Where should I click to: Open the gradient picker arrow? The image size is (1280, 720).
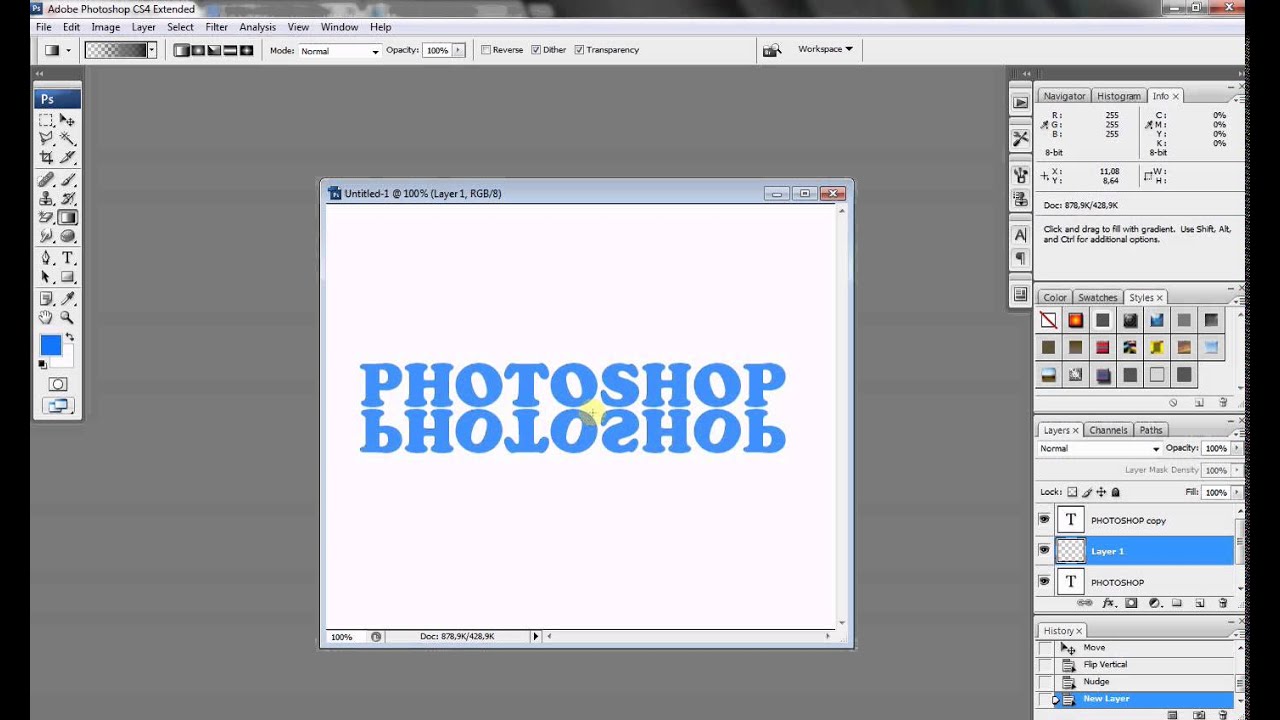click(152, 50)
